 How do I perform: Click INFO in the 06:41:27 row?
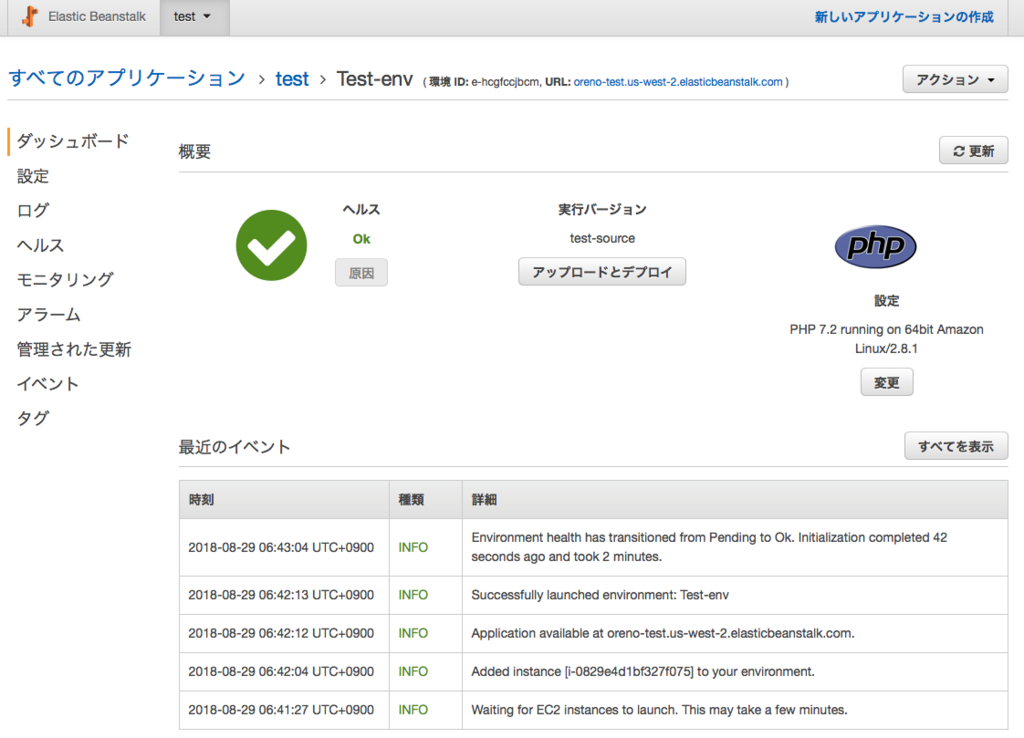click(413, 710)
